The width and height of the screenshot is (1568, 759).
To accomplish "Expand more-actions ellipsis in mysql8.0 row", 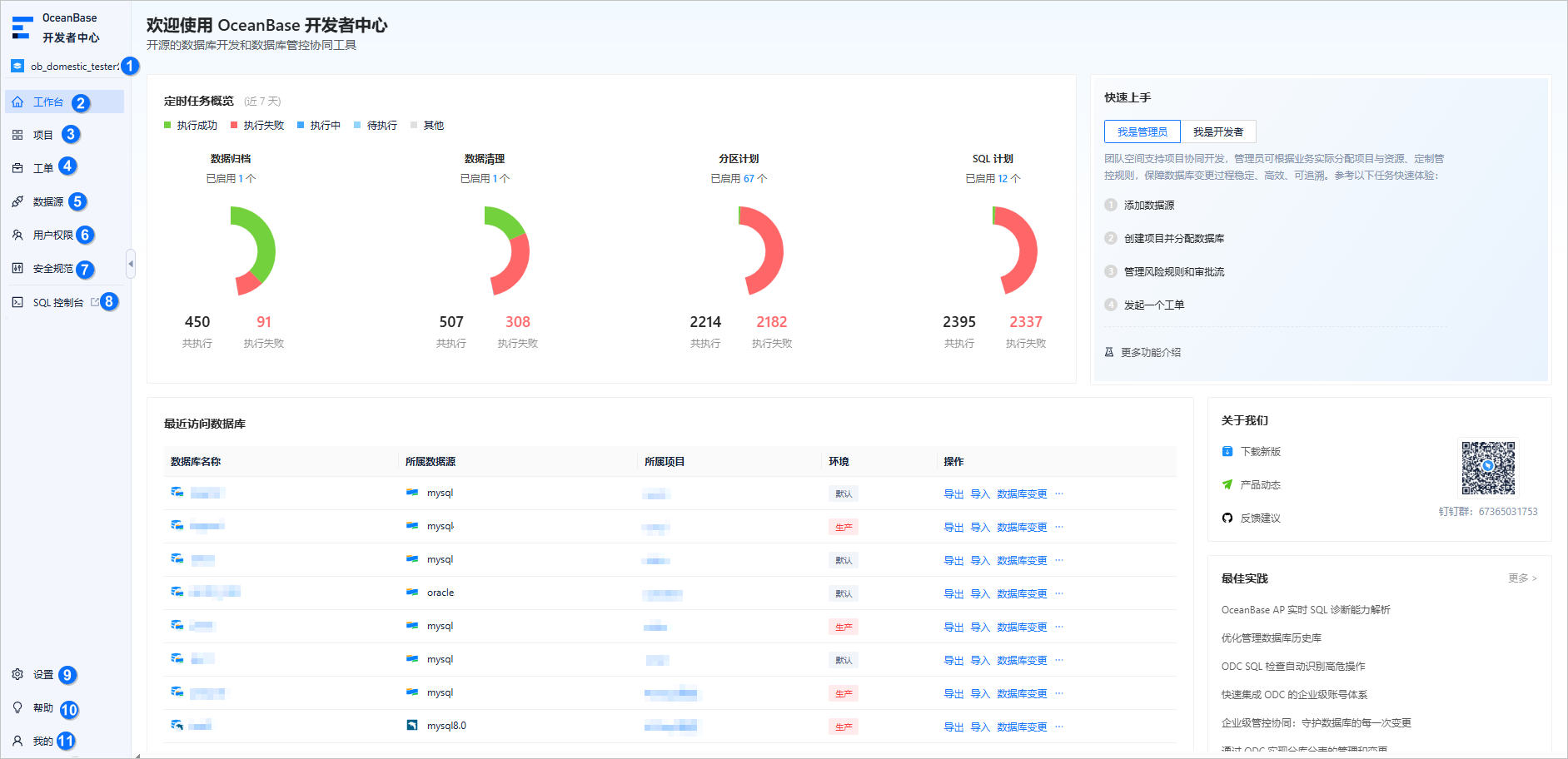I will [x=1059, y=727].
